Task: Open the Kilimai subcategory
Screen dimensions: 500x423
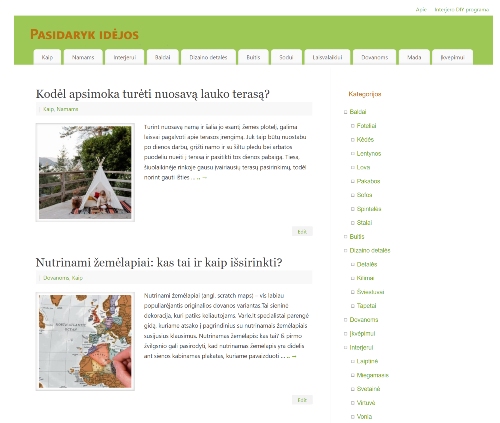Action: click(365, 278)
